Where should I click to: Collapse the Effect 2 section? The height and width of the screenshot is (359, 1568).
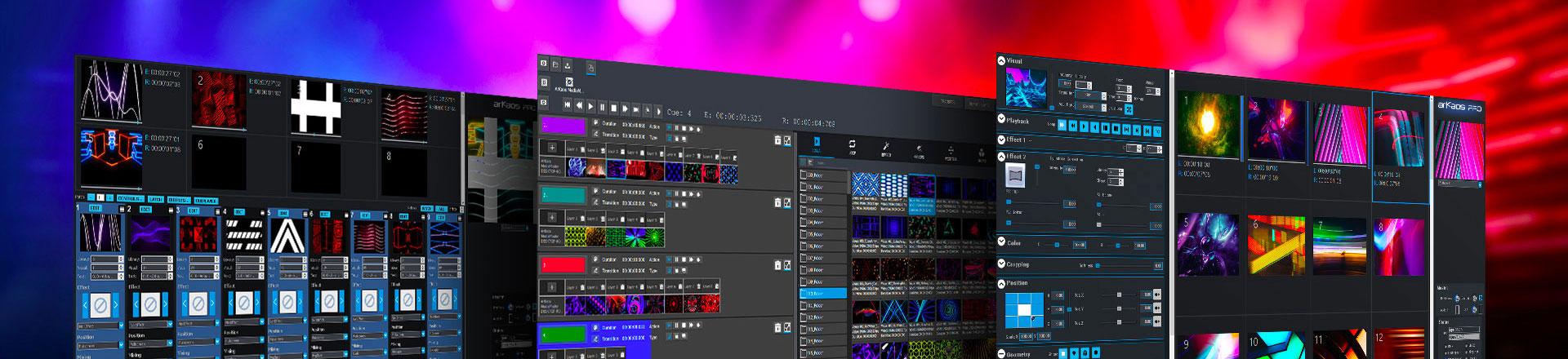click(1001, 156)
